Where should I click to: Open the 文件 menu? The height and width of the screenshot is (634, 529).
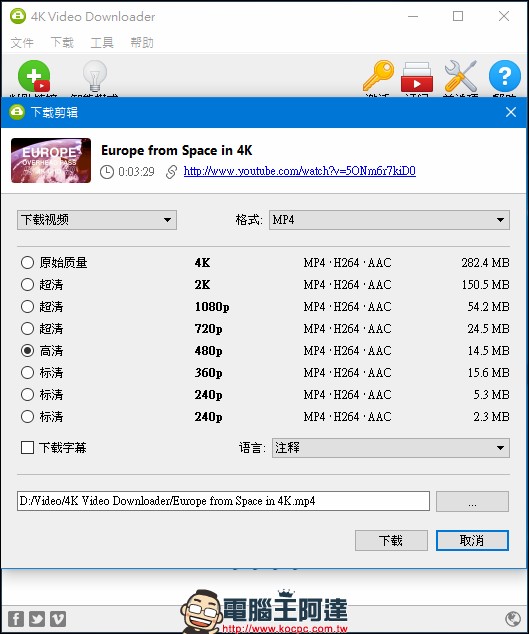22,42
